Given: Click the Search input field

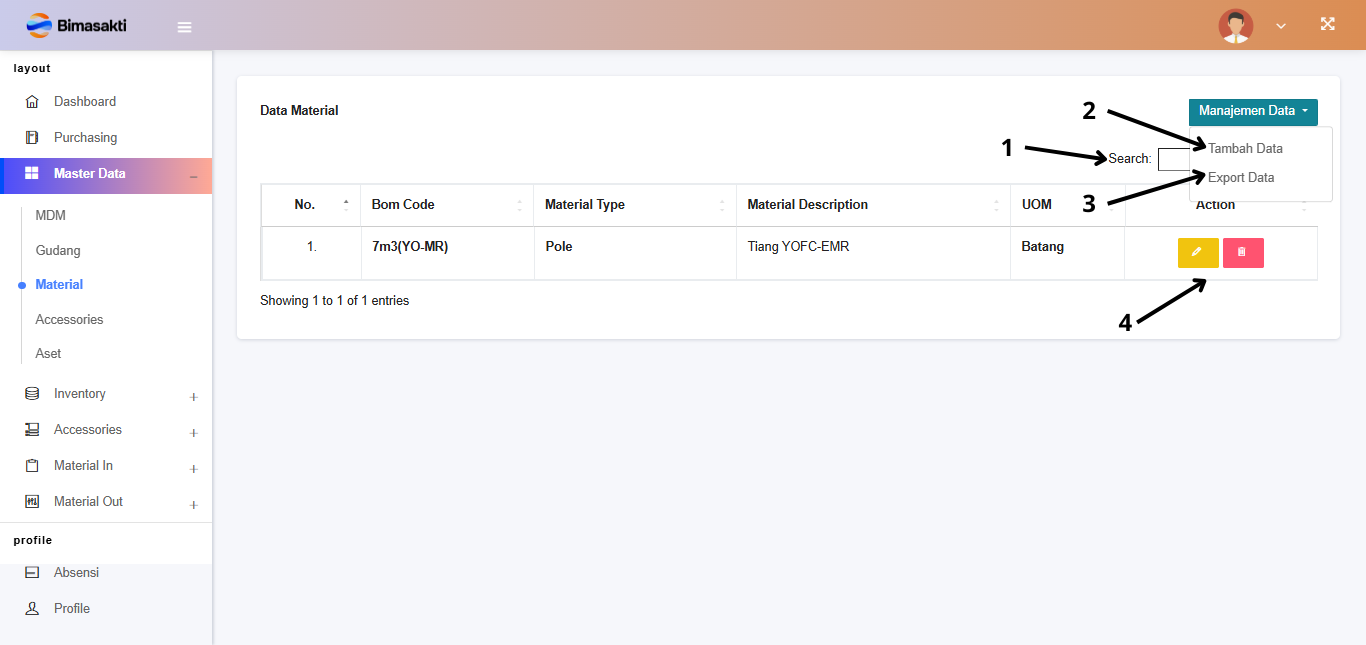Looking at the screenshot, I should point(1173,159).
